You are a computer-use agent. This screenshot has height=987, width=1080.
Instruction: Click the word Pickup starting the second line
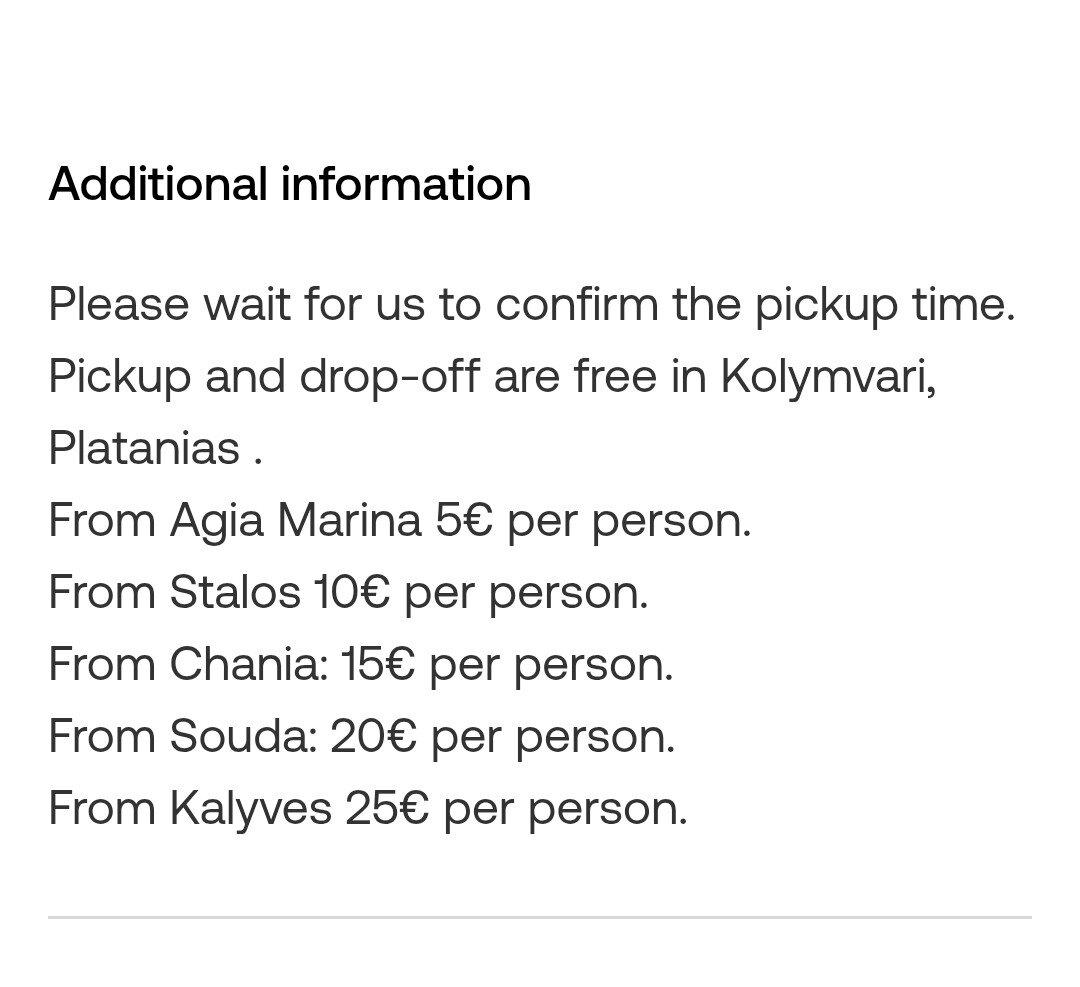point(119,377)
